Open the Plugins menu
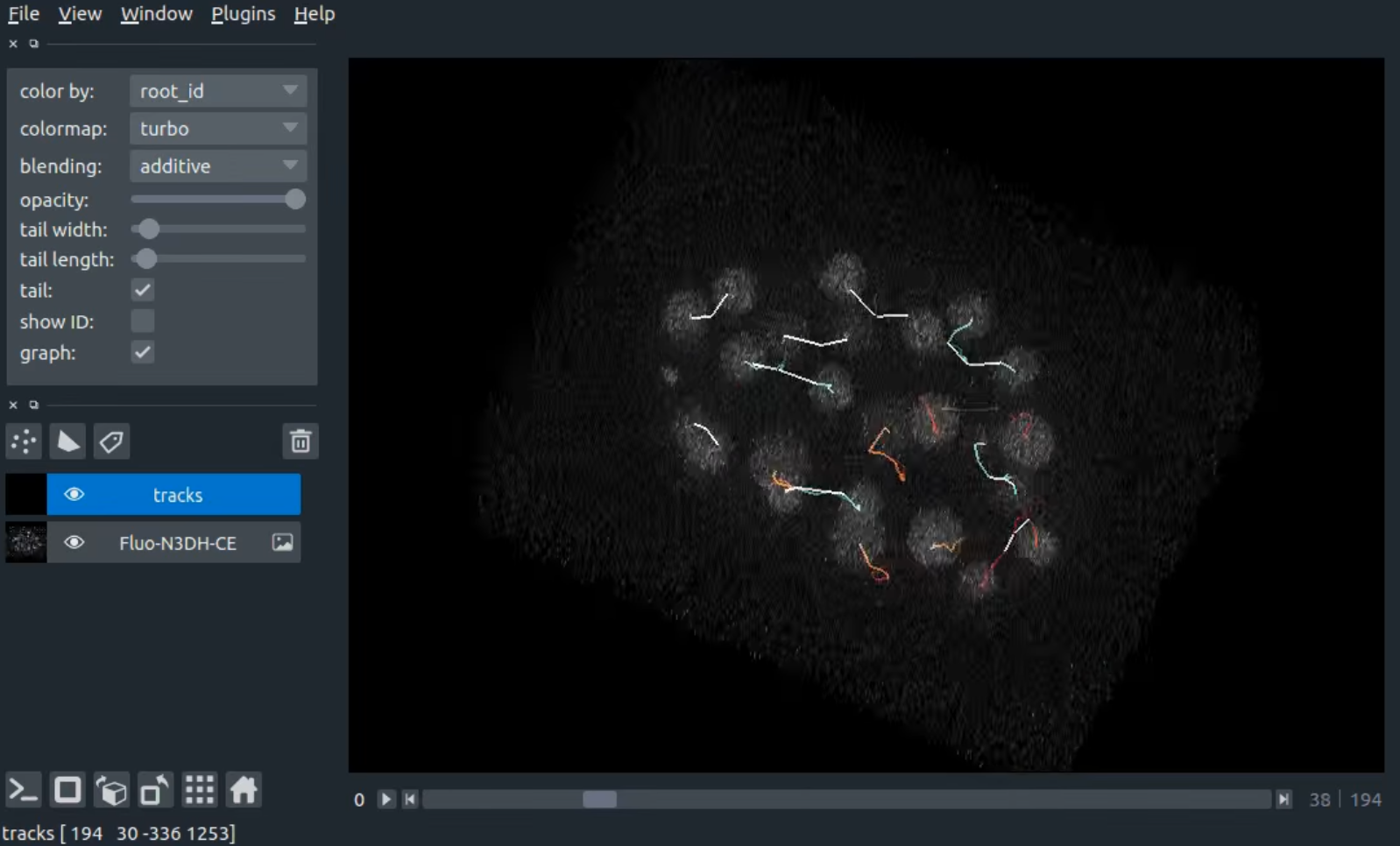Viewport: 1400px width, 846px height. [x=243, y=14]
